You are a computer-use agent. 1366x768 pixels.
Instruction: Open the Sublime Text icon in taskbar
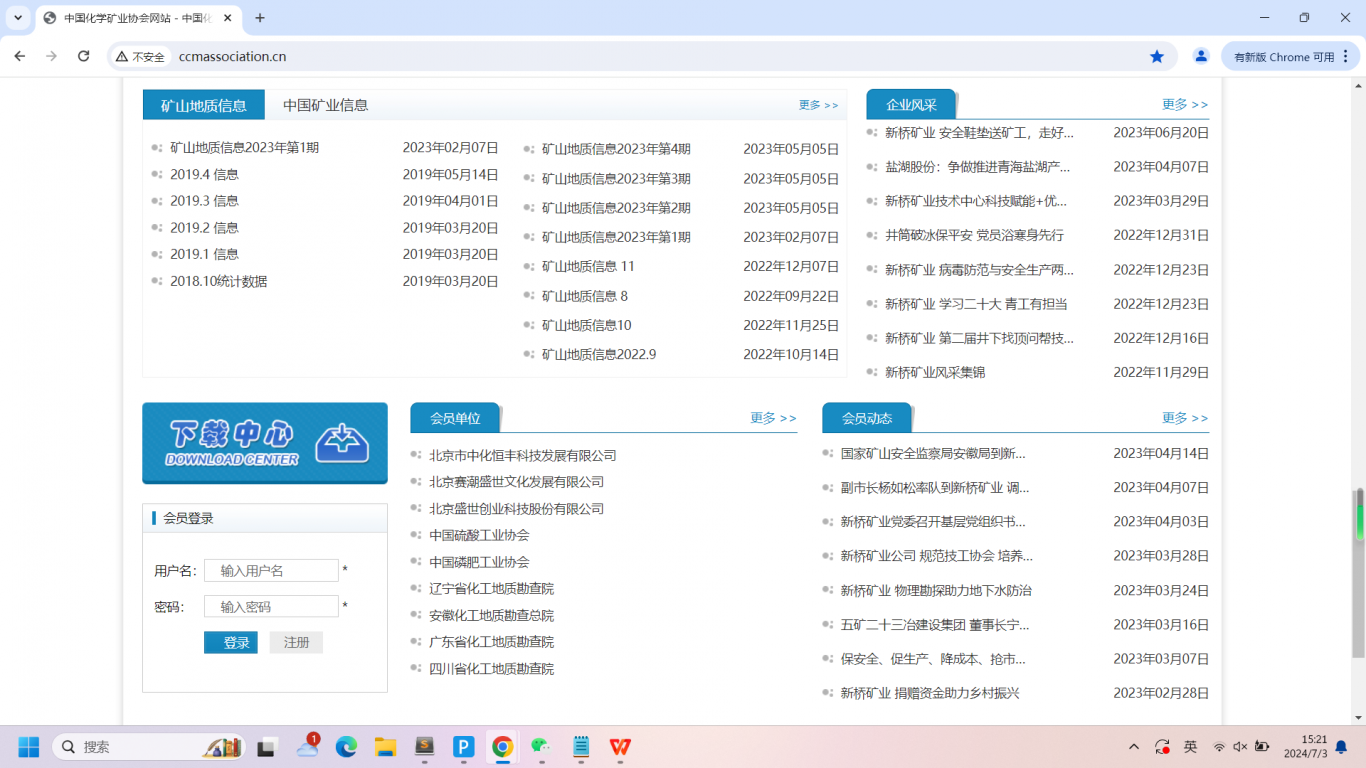(424, 747)
